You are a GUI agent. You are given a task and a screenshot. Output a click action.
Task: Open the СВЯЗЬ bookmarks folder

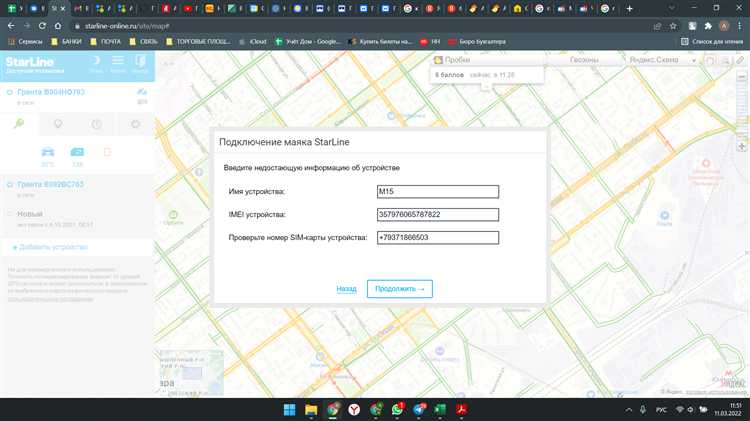(143, 42)
